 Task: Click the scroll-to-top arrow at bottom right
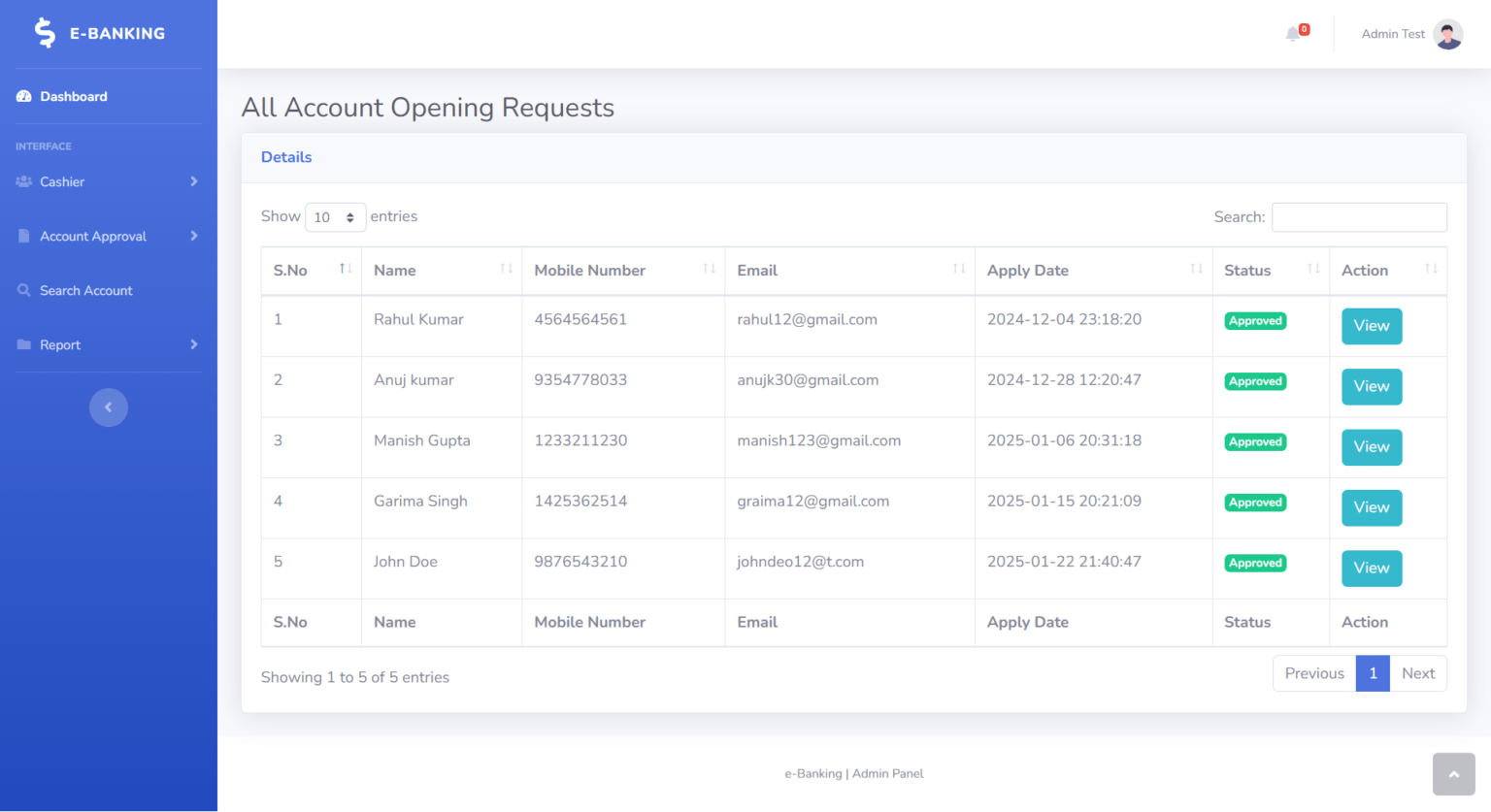(x=1453, y=773)
